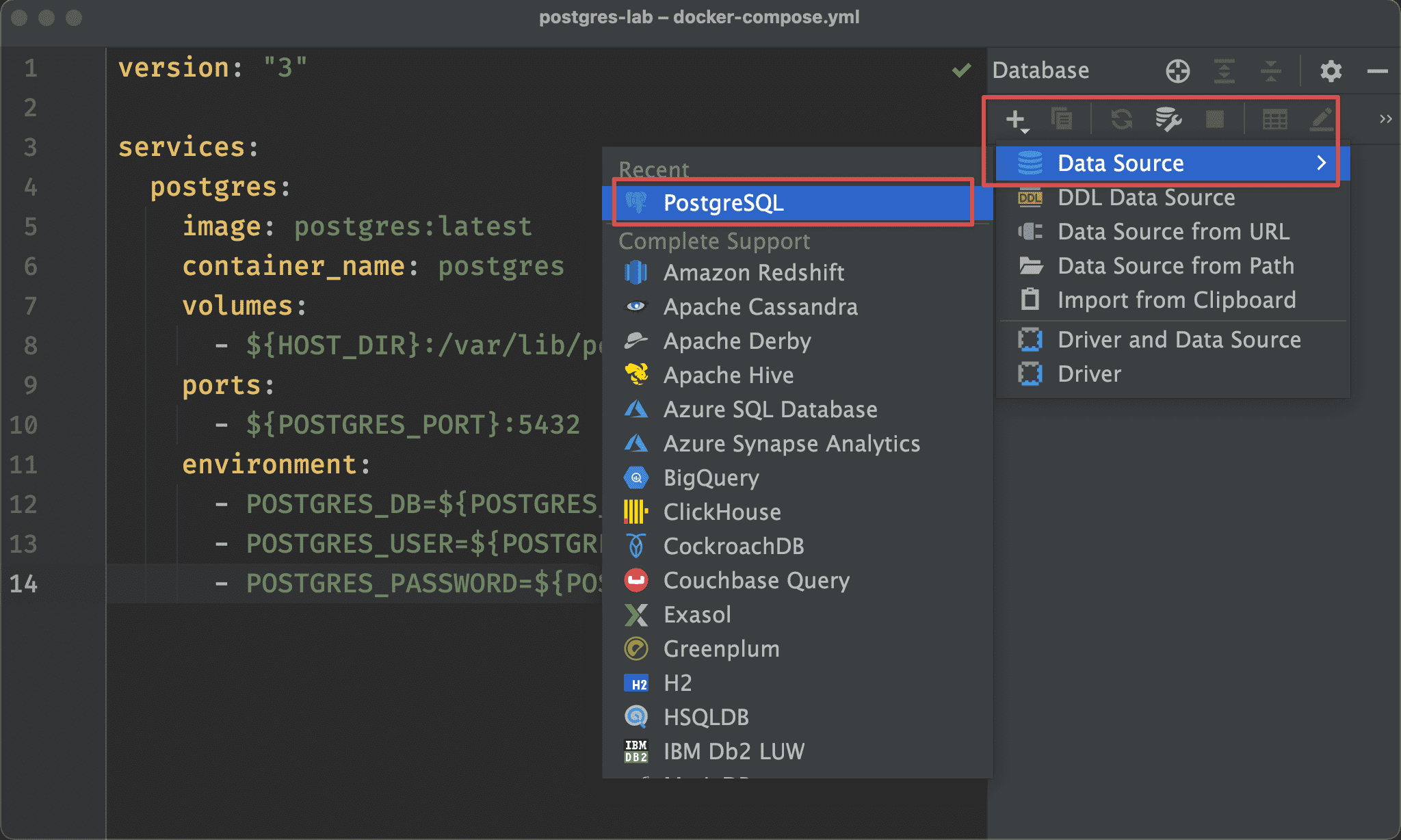Screen dimensions: 1401x840
Task: Select ClickHouse data source
Action: click(797, 512)
